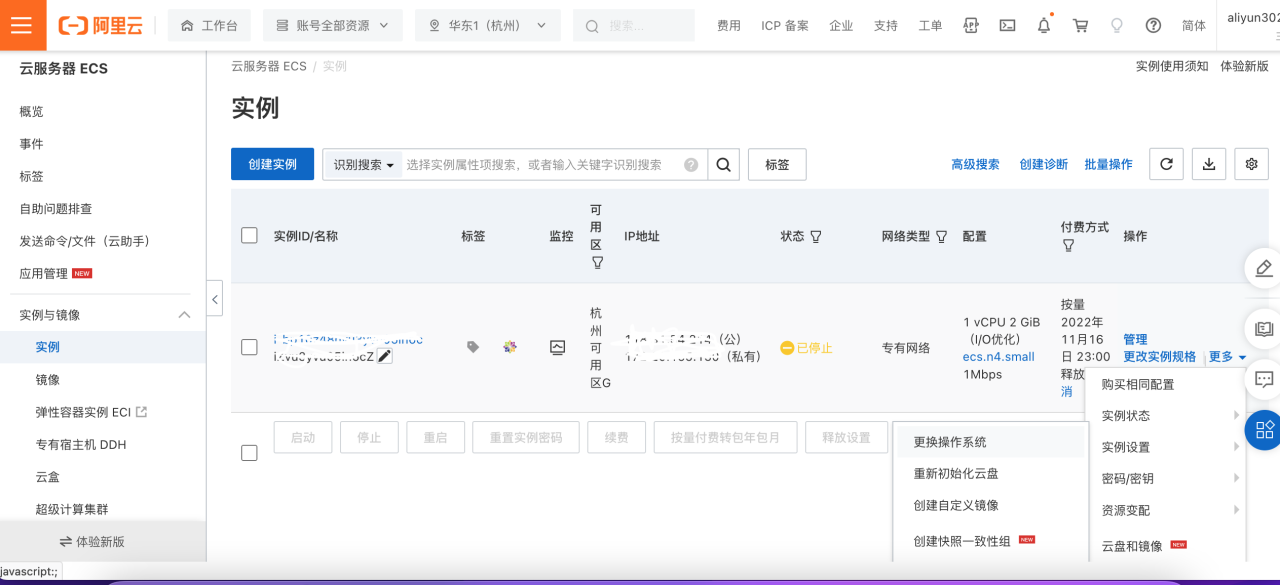Click the 标签 filter button
The width and height of the screenshot is (1280, 585).
777,164
